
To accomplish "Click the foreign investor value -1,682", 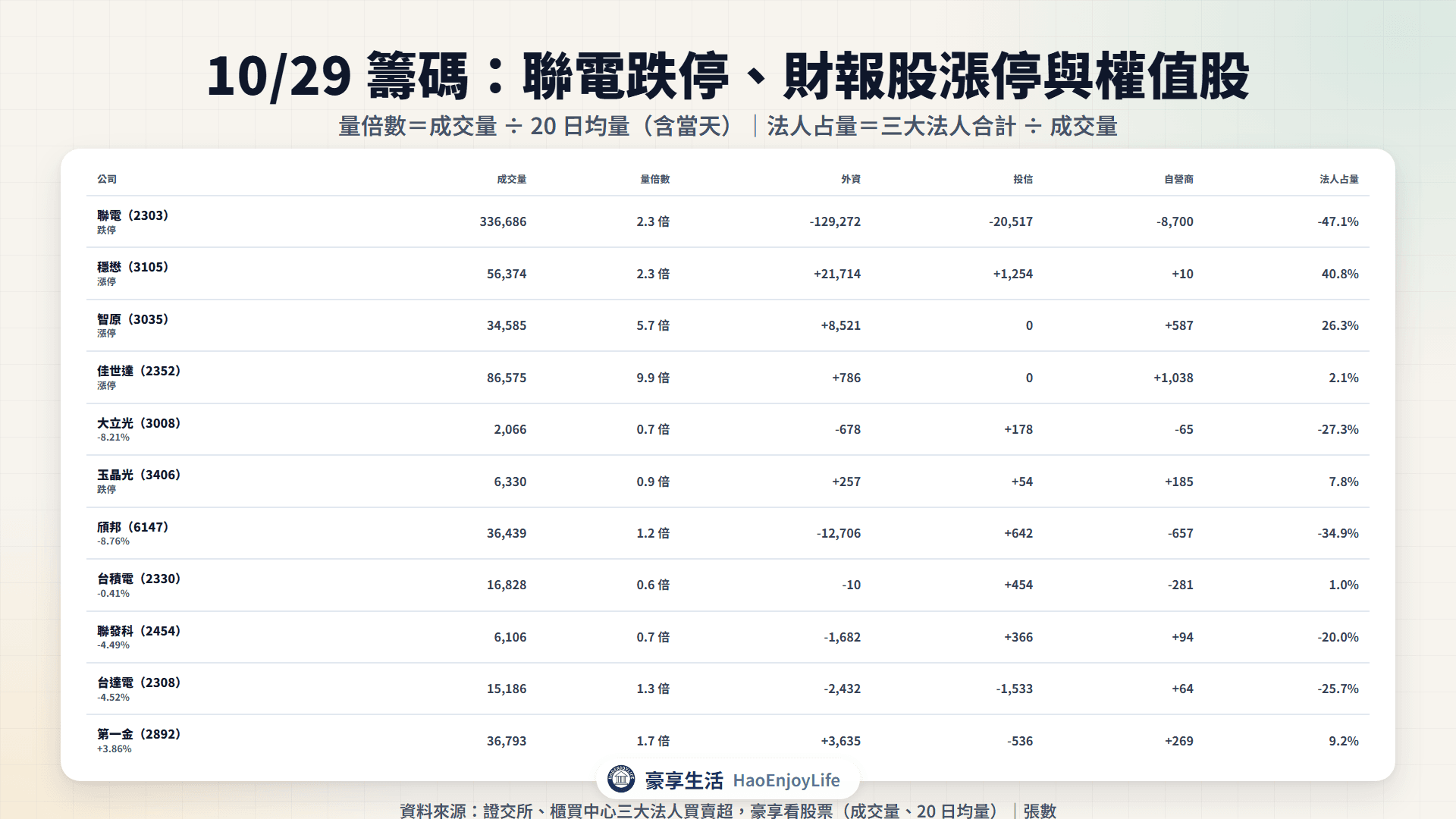I will click(843, 637).
